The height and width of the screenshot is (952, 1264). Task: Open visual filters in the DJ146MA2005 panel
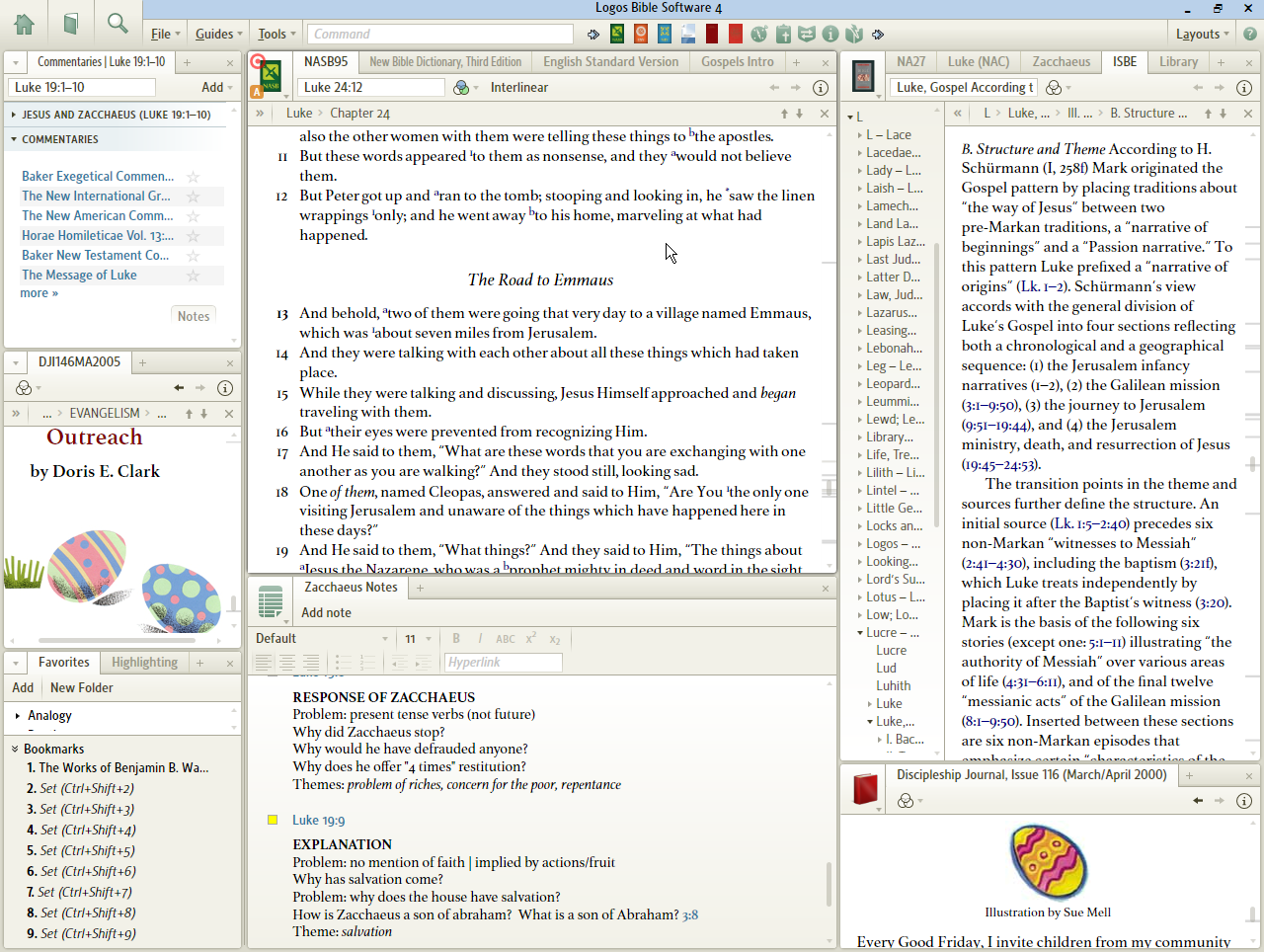[x=25, y=388]
